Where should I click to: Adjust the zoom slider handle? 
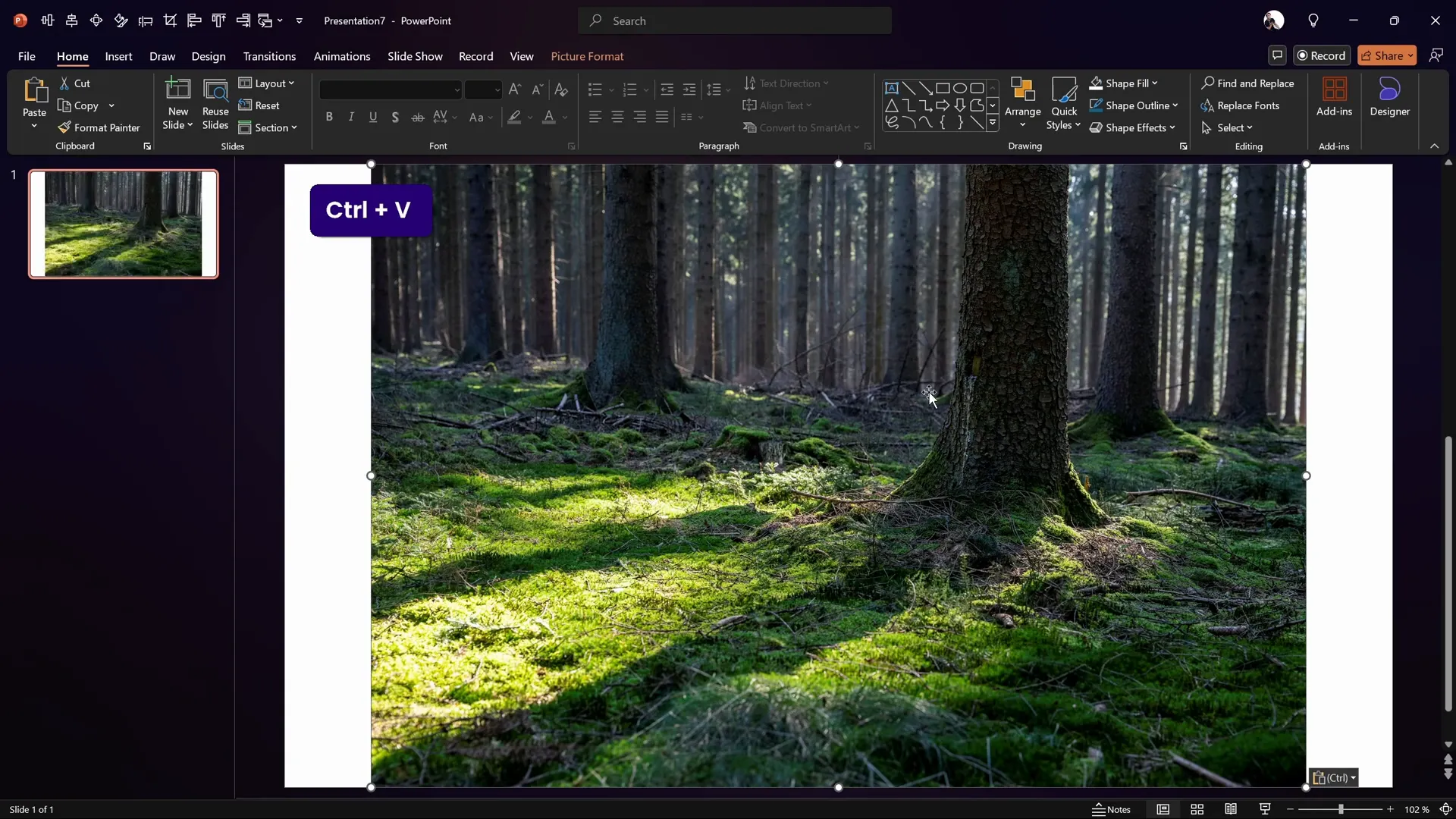[x=1341, y=809]
